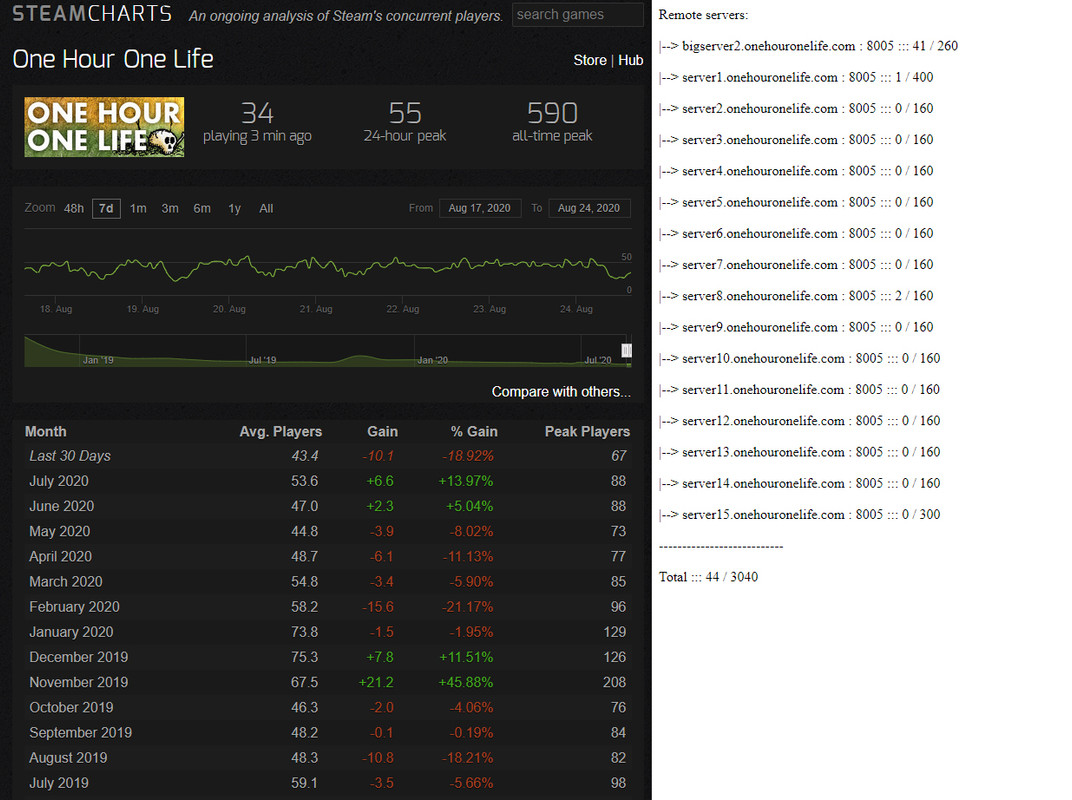Viewport: 1072px width, 800px height.
Task: Click the navigator range handle on mini chart
Action: [x=626, y=350]
